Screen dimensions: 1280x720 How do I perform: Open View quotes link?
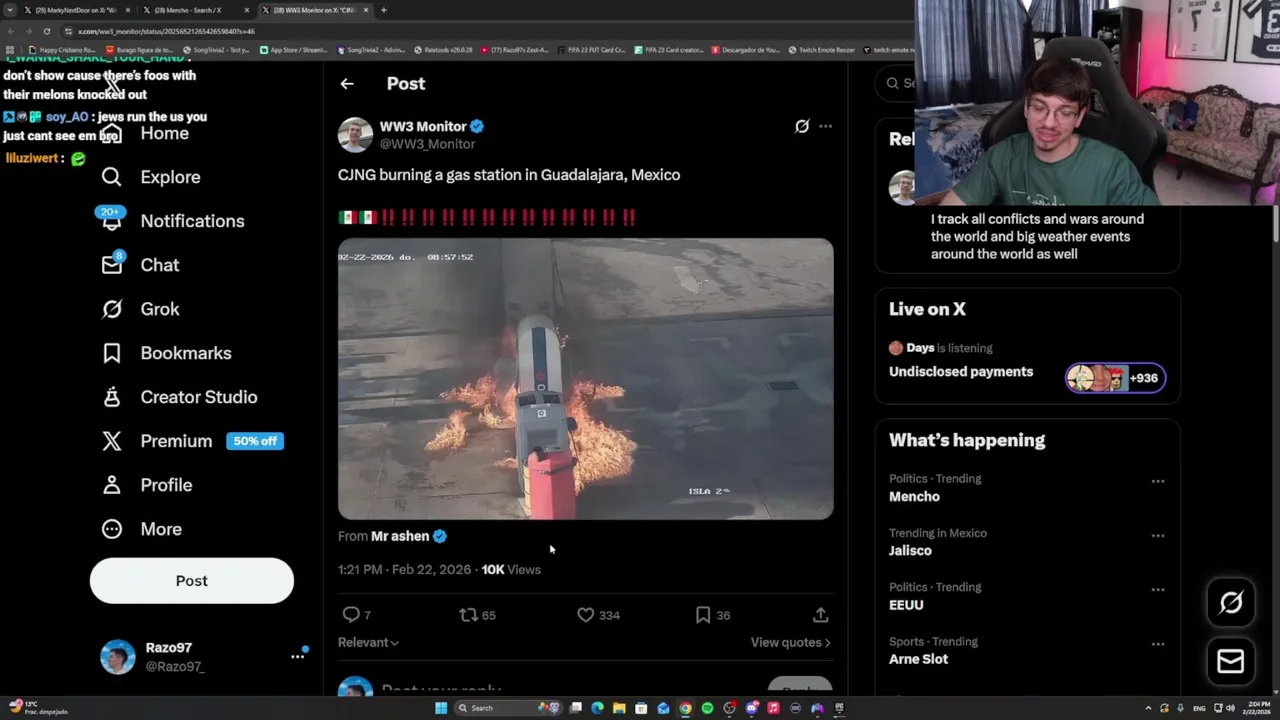[791, 642]
